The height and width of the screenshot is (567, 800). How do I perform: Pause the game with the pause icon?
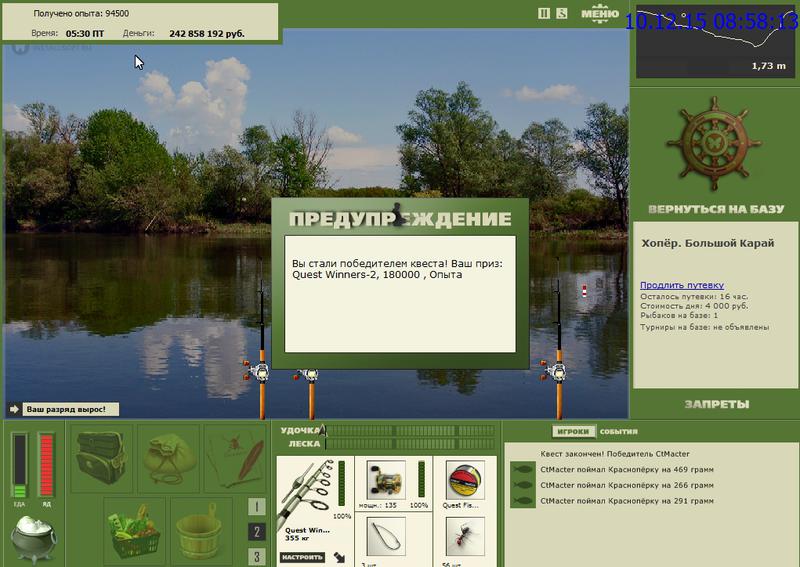click(544, 14)
